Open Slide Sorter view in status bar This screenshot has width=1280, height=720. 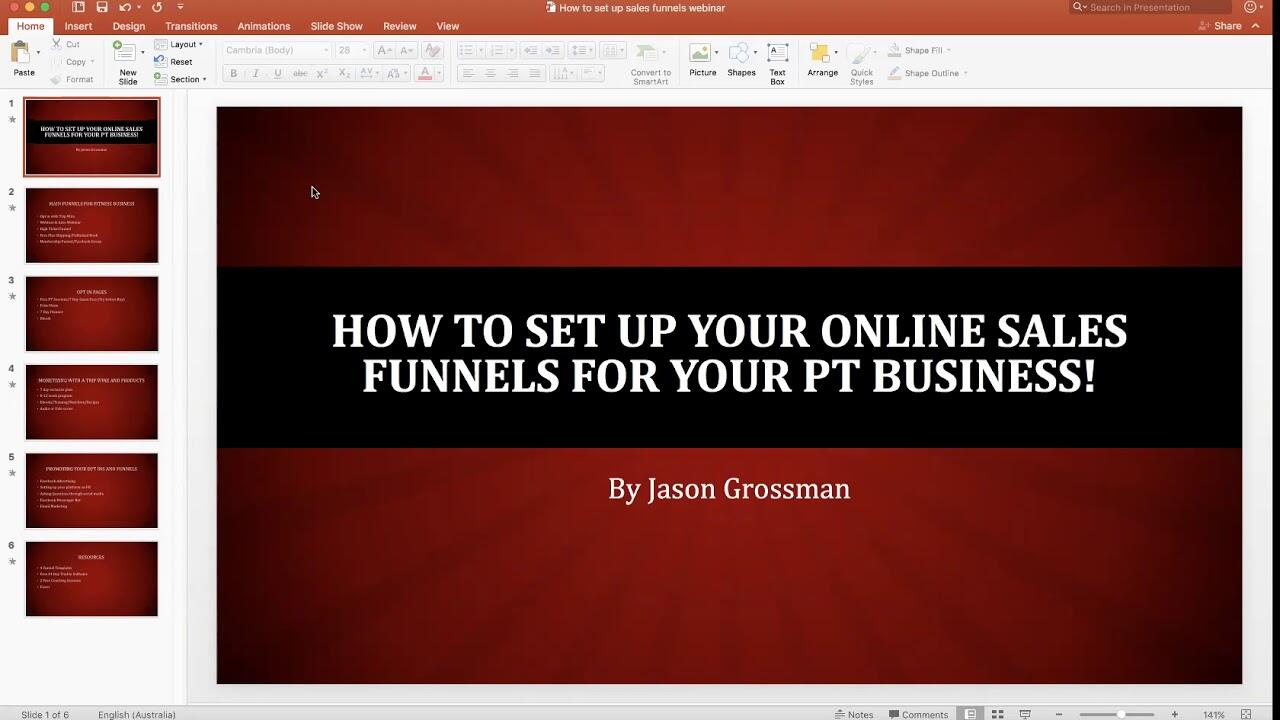click(x=997, y=714)
